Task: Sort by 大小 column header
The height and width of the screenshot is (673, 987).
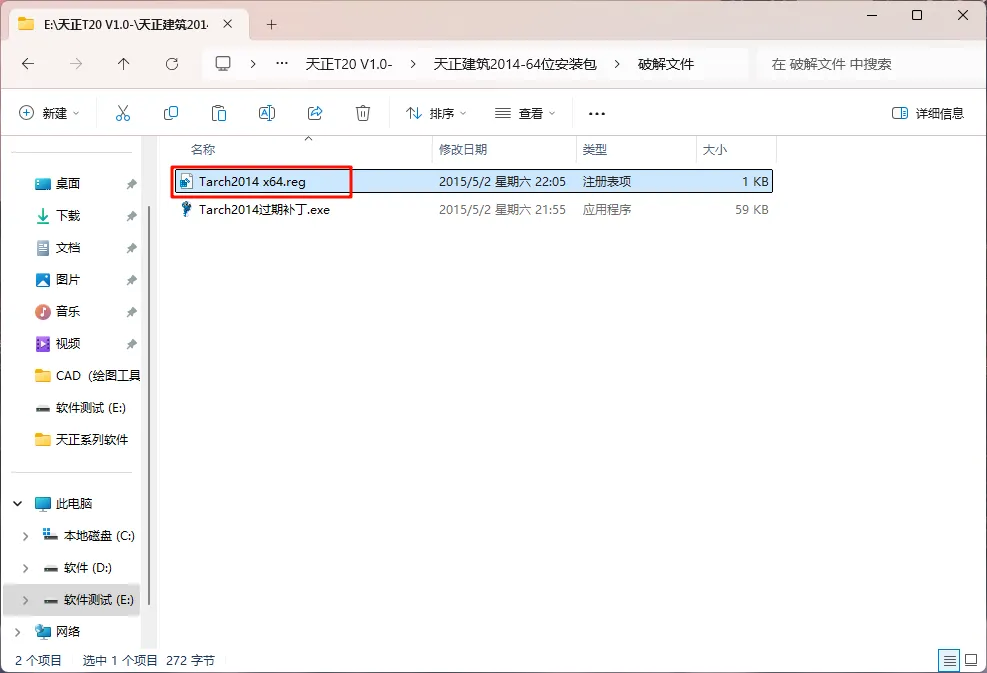Action: pos(714,149)
